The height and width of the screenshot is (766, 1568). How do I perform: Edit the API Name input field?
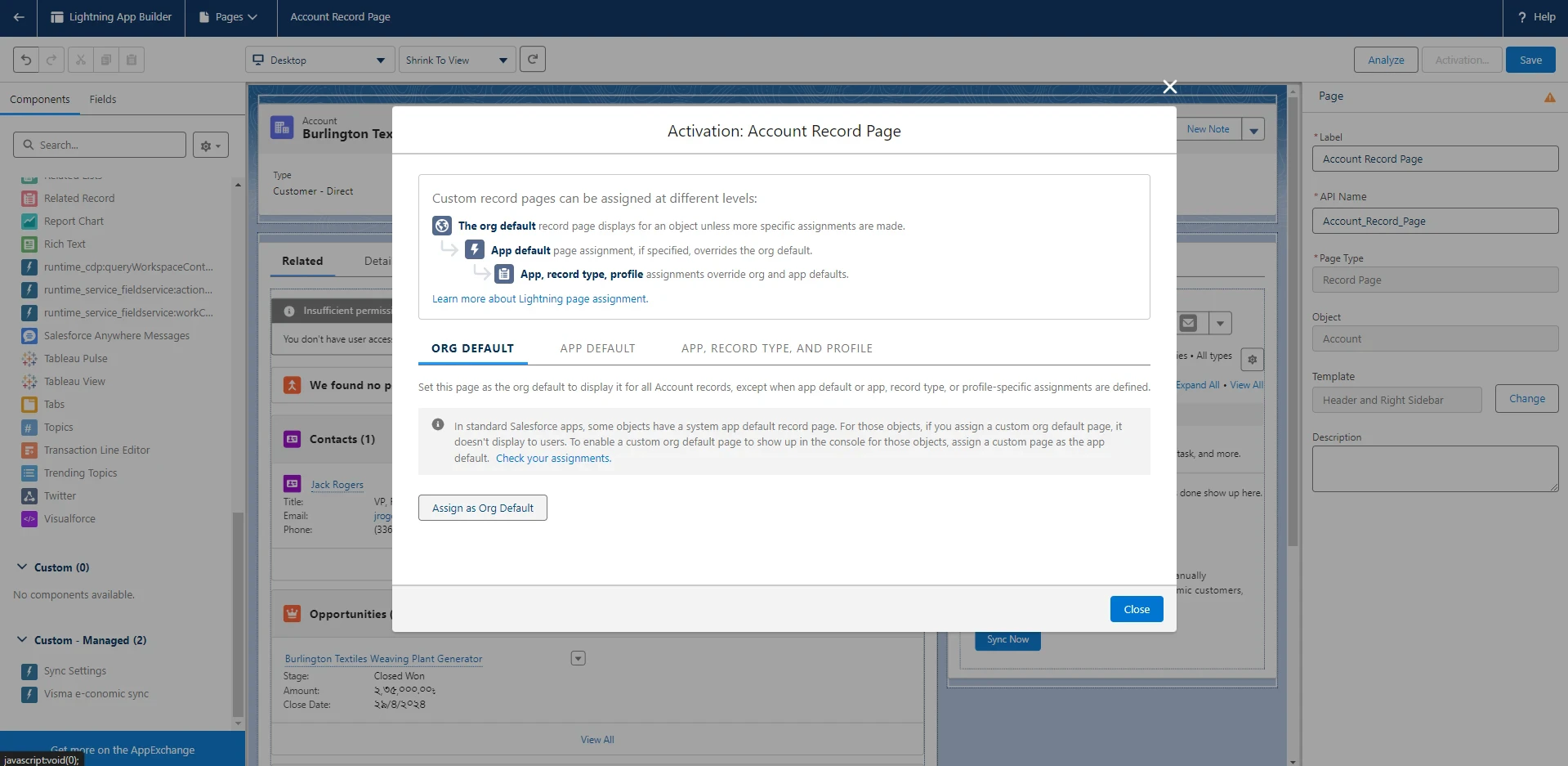coord(1435,221)
